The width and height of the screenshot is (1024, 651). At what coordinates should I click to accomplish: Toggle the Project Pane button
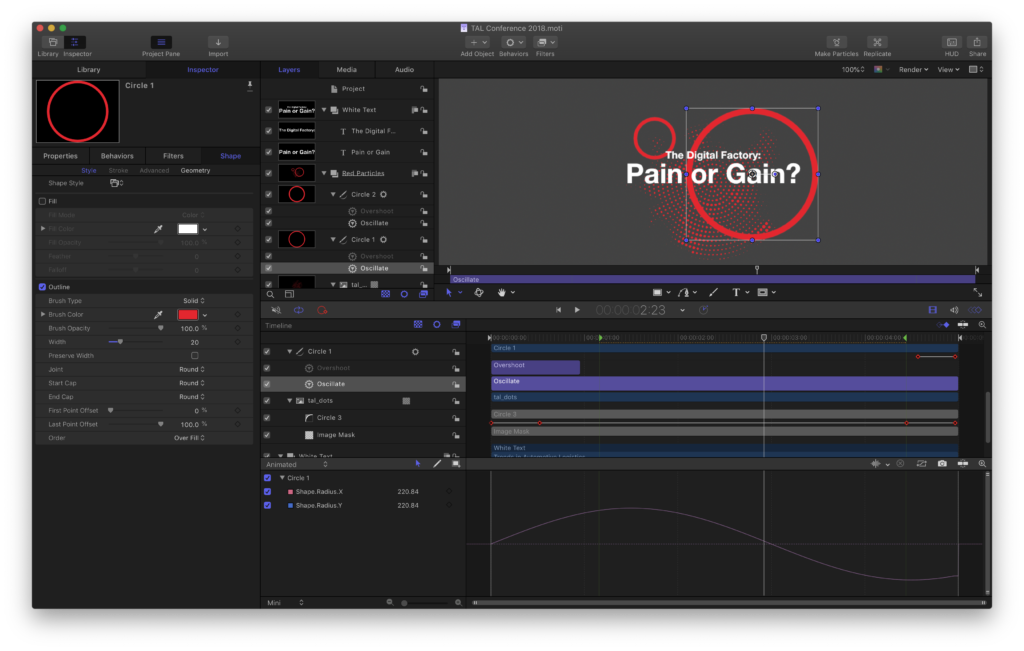point(161,42)
